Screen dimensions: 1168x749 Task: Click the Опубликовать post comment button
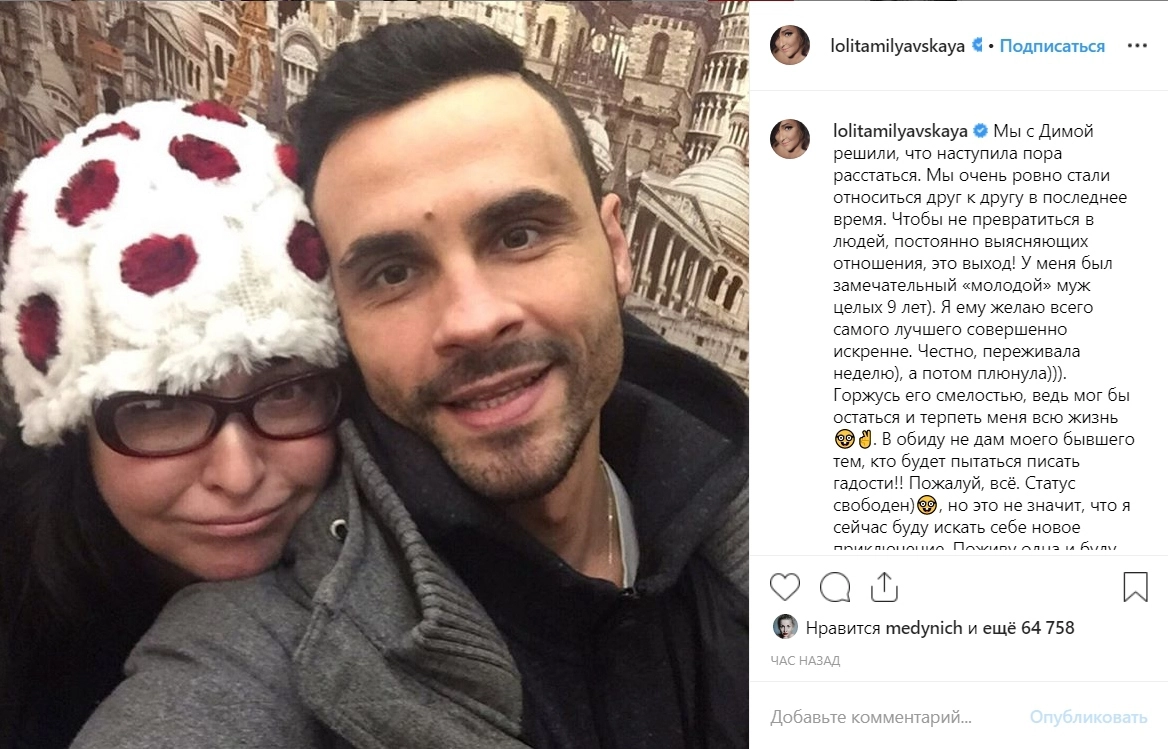[x=1088, y=718]
